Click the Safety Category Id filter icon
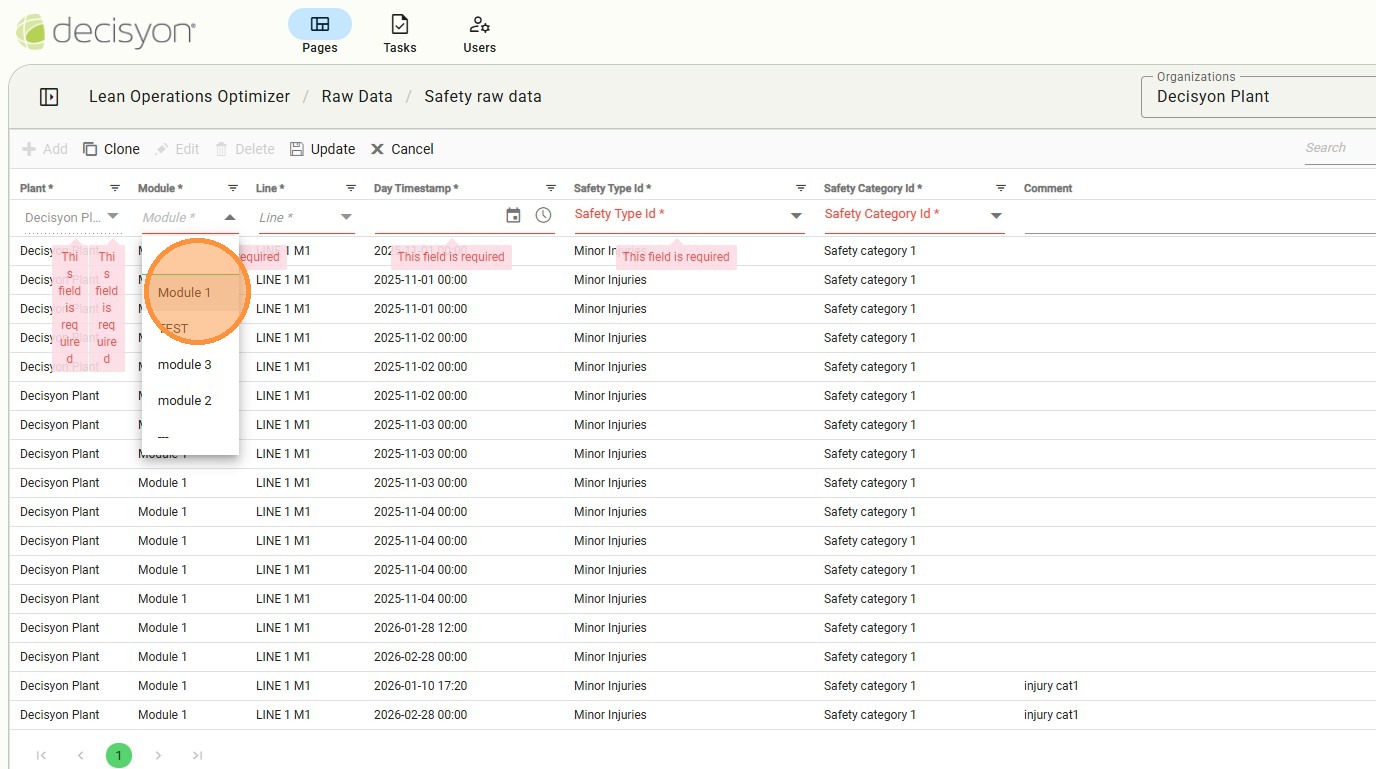This screenshot has height=769, width=1376. [x=1001, y=188]
